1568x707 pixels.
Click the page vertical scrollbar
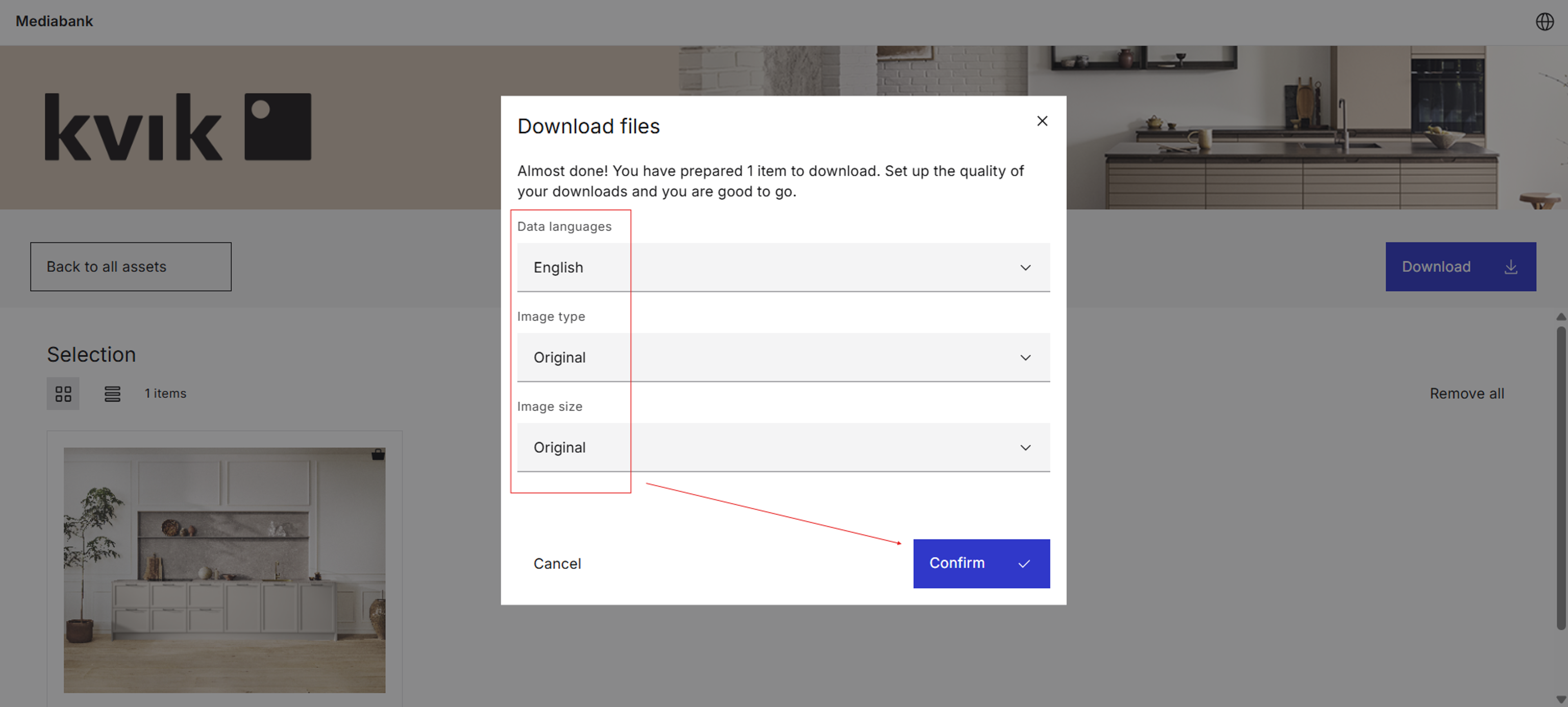(x=1561, y=478)
